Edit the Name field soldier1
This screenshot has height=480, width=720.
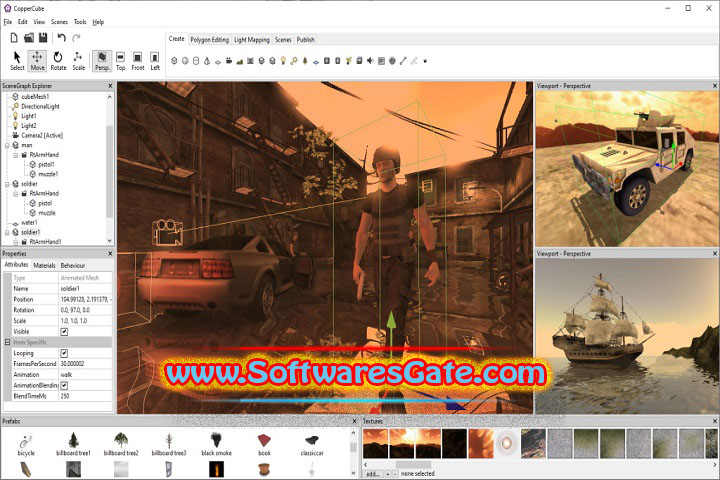click(x=85, y=288)
